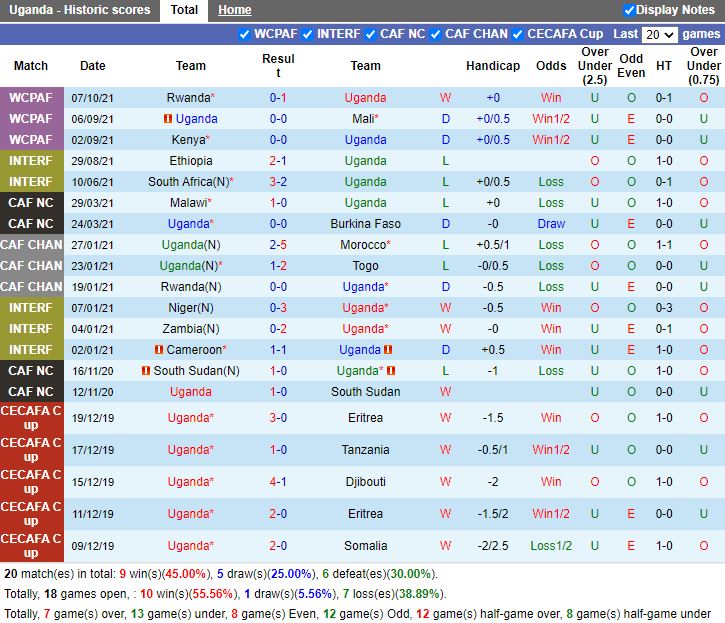725x623 pixels.
Task: Uncheck the CECAFA Cup filter checkbox
Action: (518, 34)
